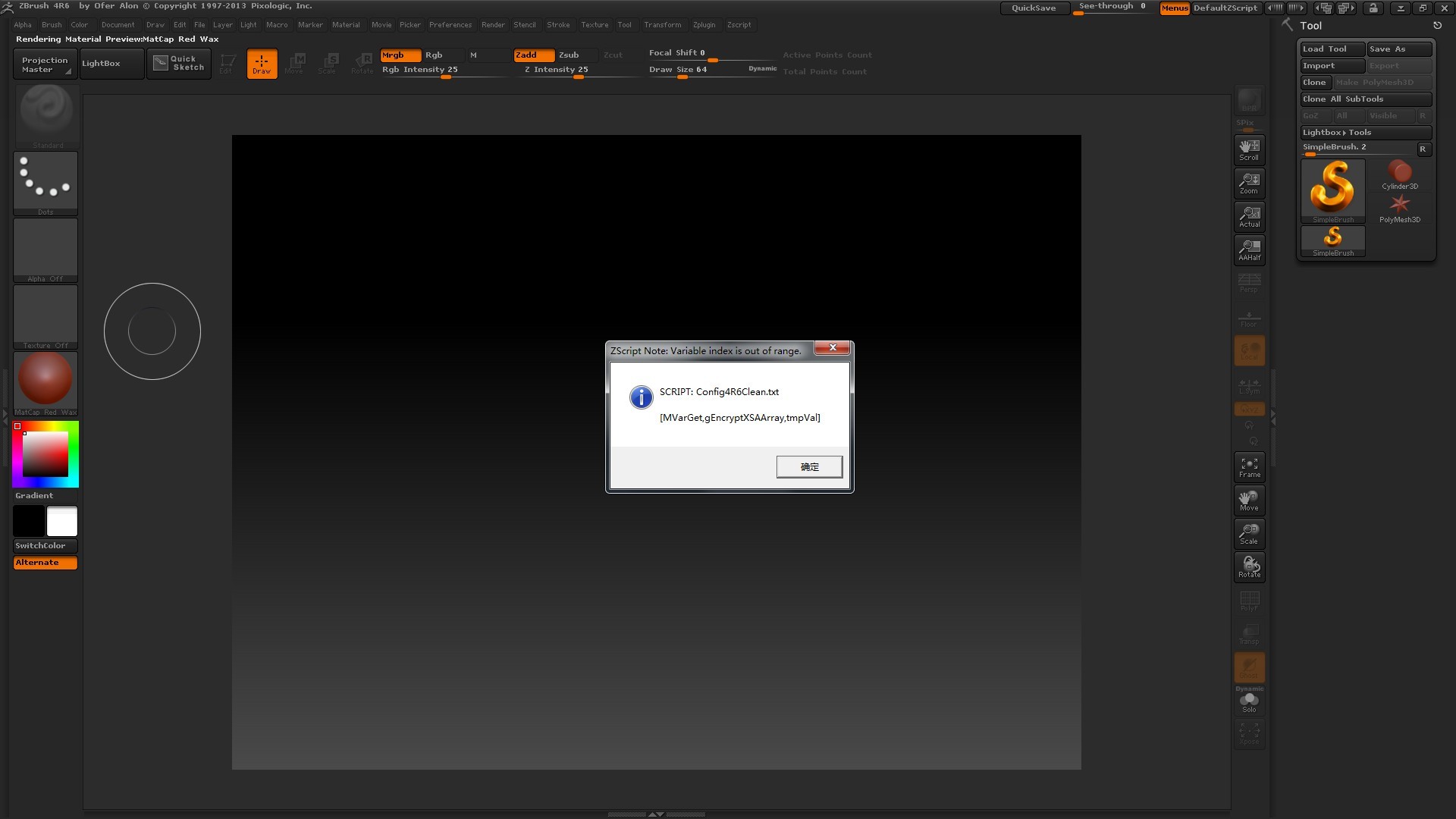Click the AAHalf icon
The width and height of the screenshot is (1456, 819).
click(1249, 249)
